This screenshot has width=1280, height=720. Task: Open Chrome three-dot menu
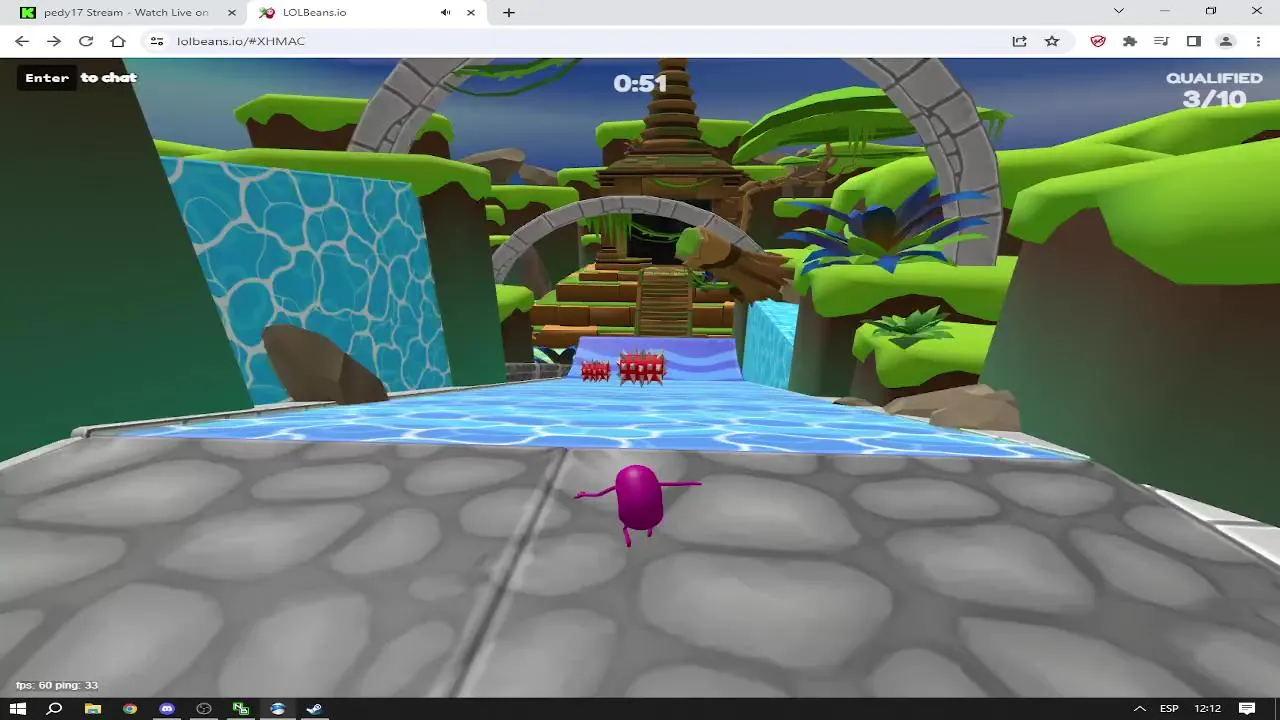pos(1256,41)
